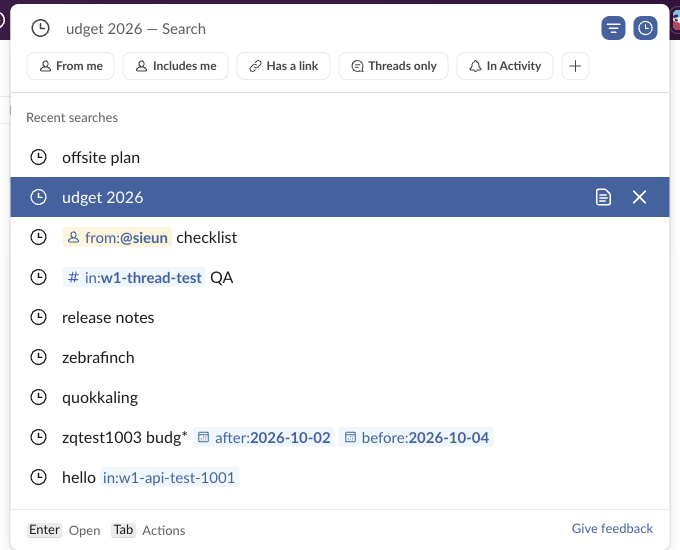Click the clock icon beside 'zebrafinch'

pyautogui.click(x=39, y=357)
